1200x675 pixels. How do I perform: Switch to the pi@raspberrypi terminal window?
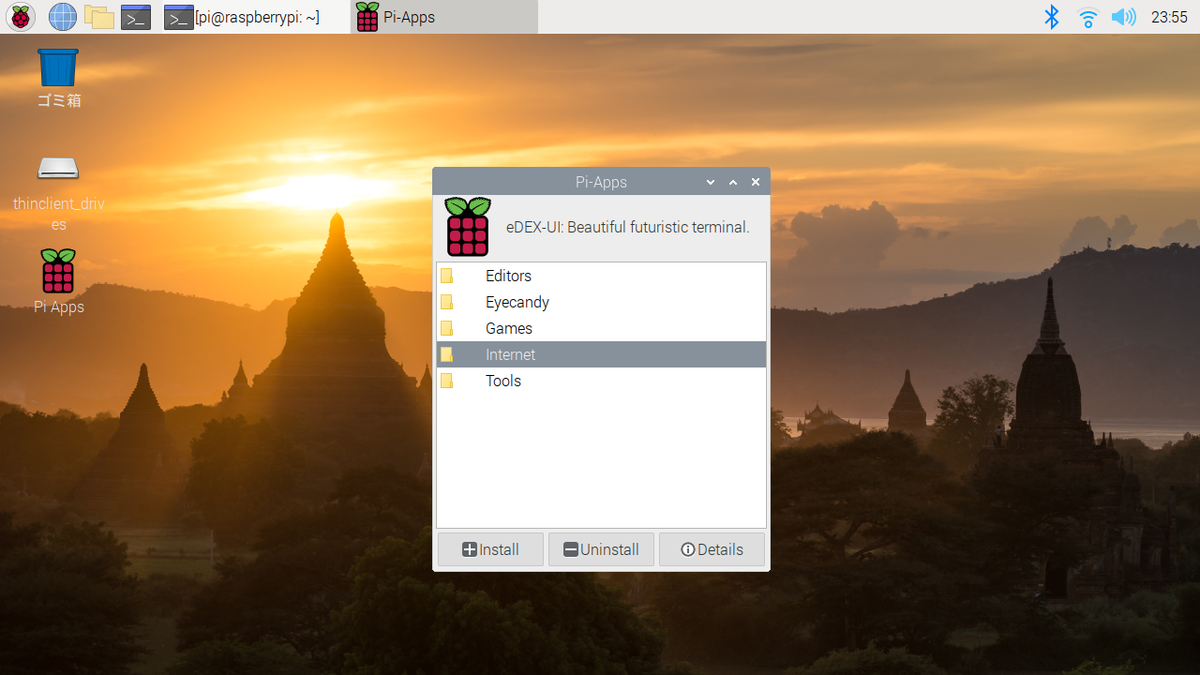coord(242,17)
